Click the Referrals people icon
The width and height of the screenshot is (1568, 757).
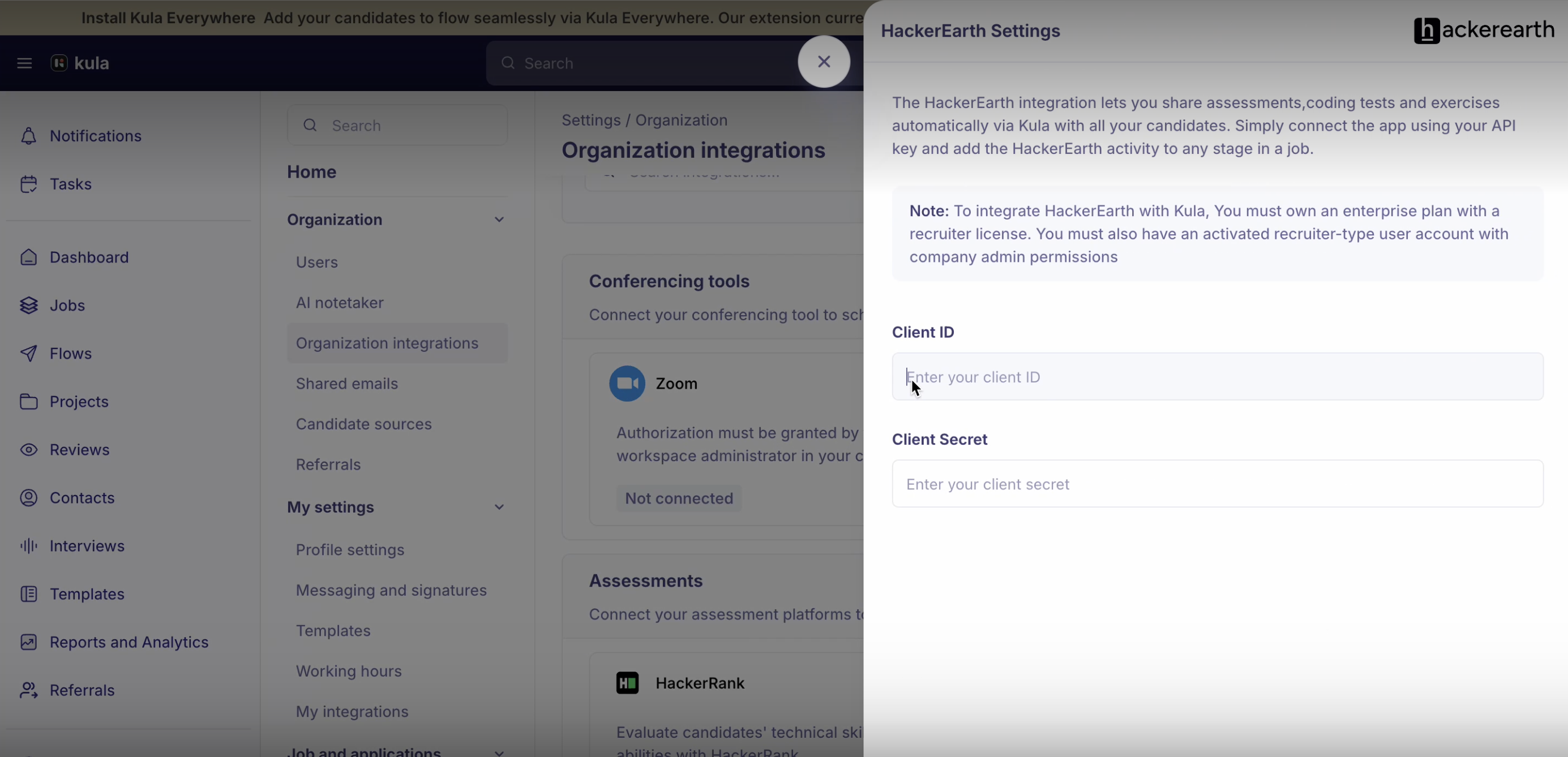[x=29, y=690]
